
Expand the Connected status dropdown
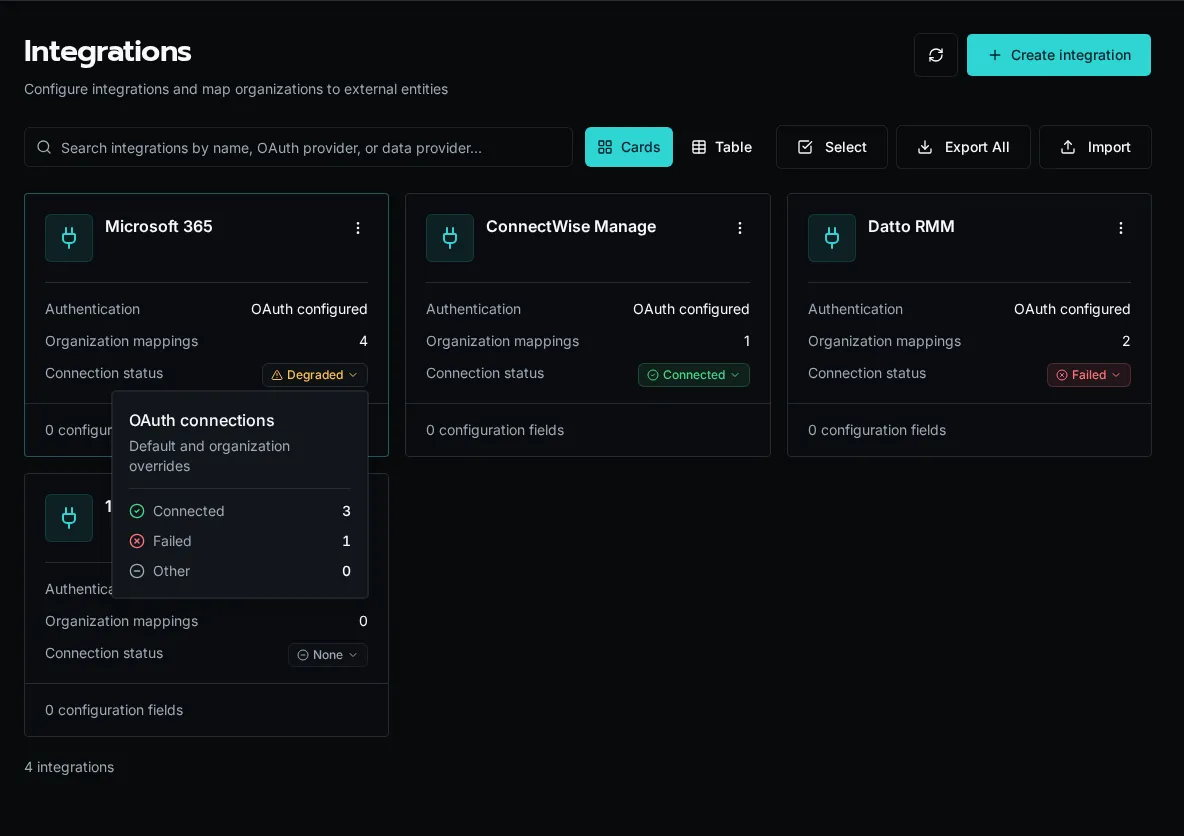click(x=694, y=375)
